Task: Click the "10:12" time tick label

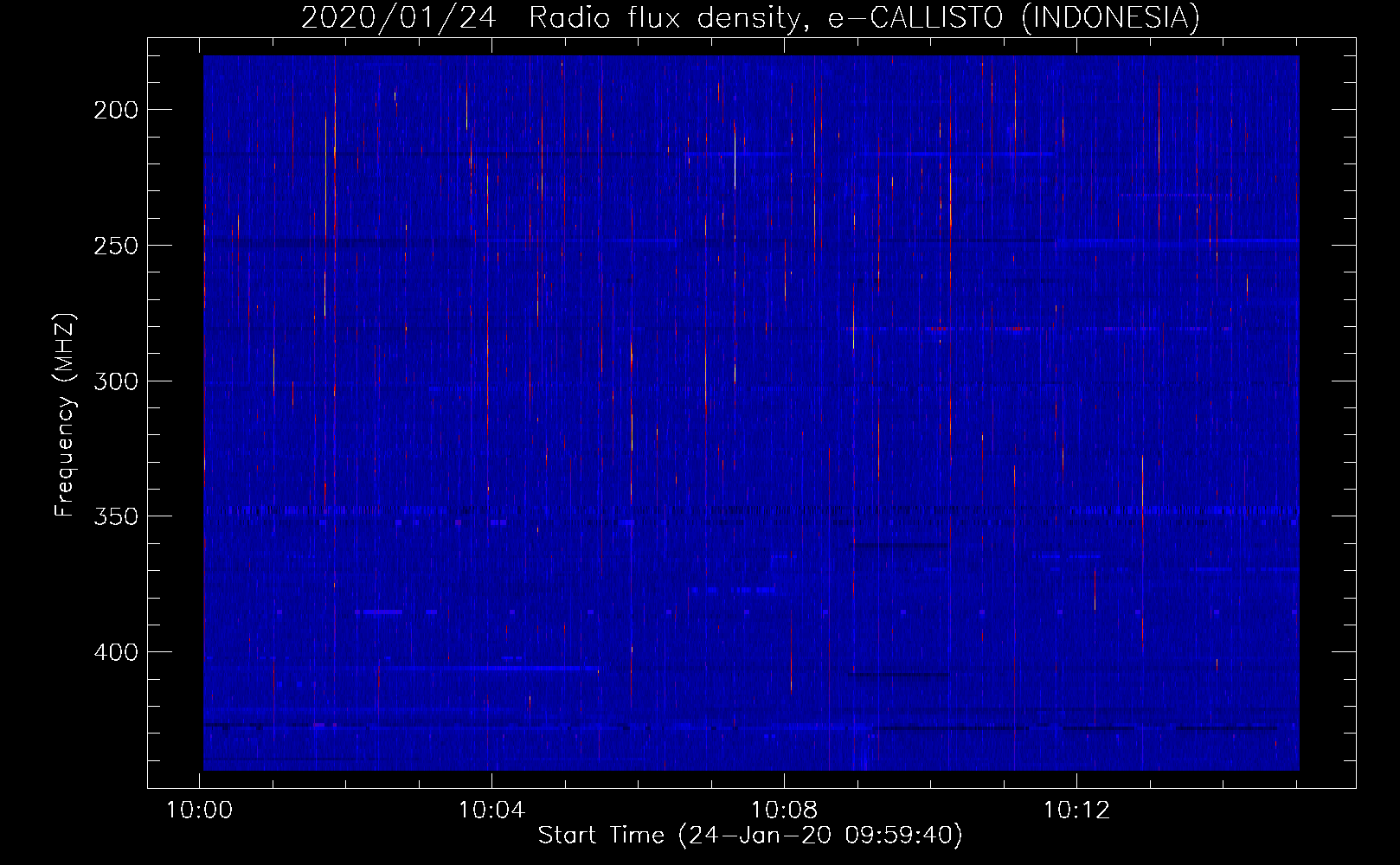Action: point(1076,811)
